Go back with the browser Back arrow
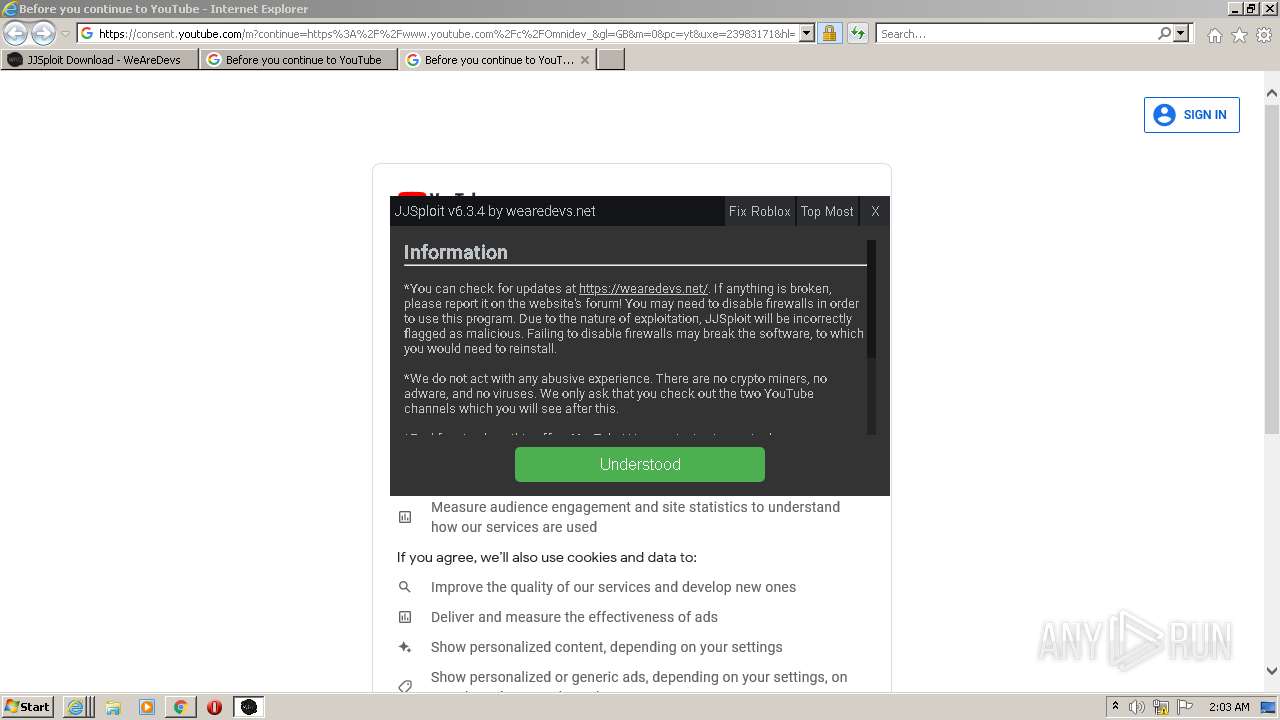 [x=15, y=34]
